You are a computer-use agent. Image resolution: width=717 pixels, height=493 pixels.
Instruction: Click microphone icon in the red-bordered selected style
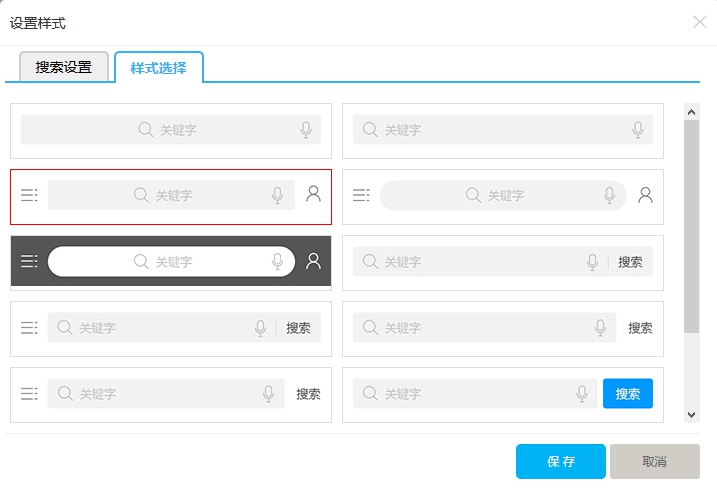(x=278, y=195)
